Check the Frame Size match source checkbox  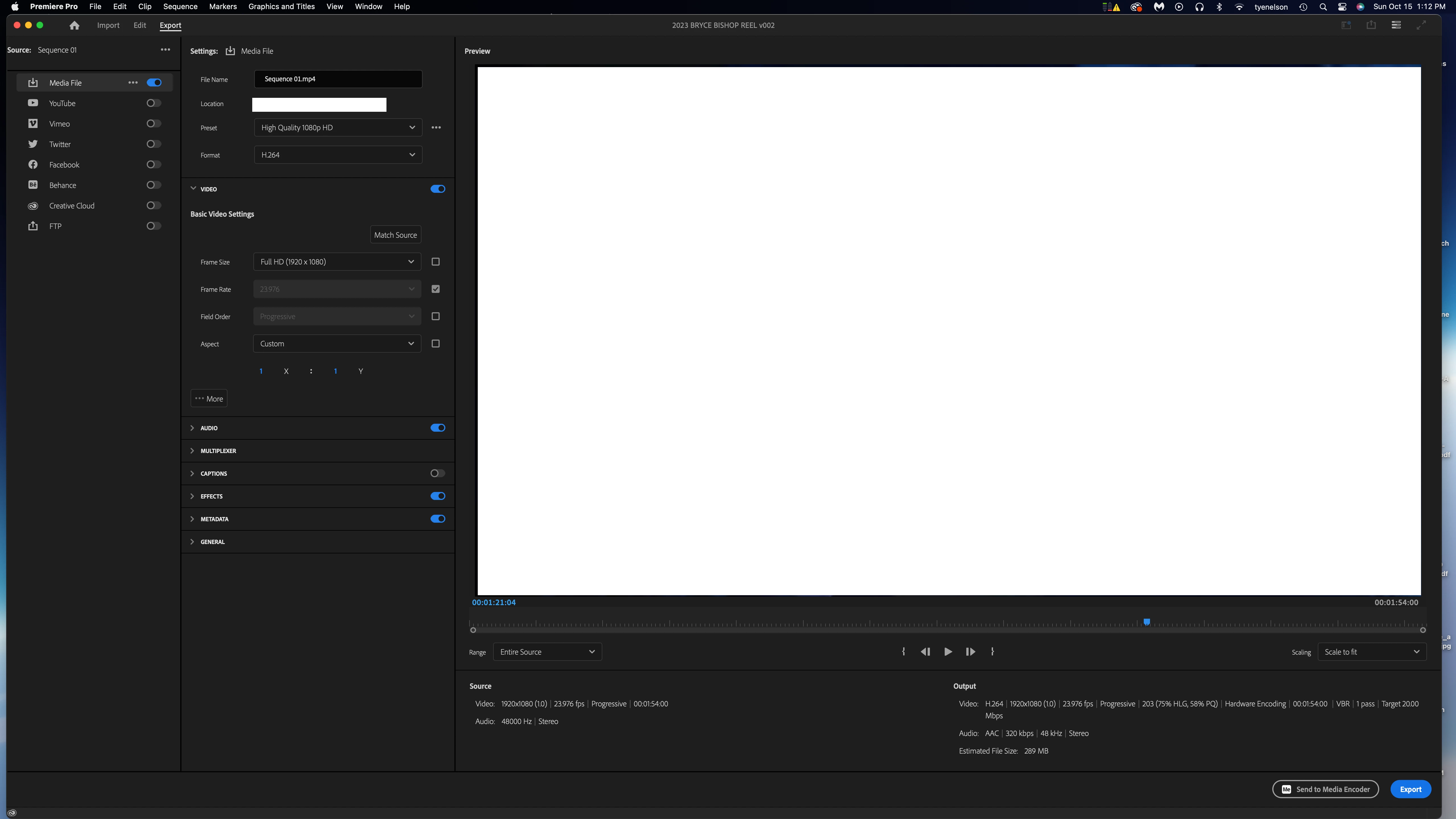[435, 262]
